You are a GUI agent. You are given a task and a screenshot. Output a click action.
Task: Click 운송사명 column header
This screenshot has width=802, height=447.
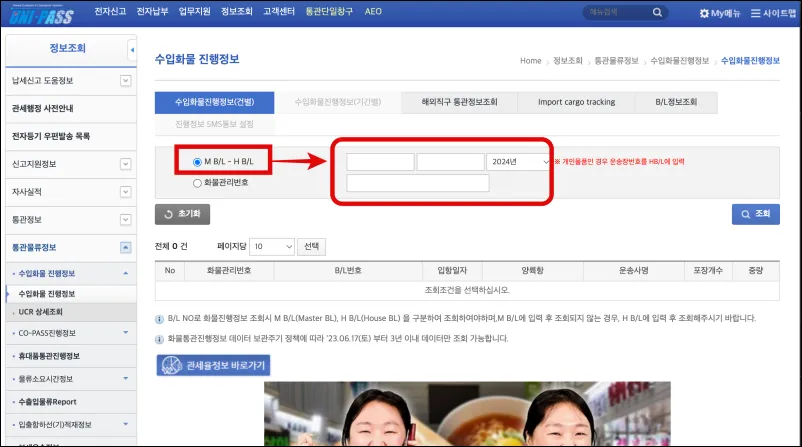pos(634,271)
